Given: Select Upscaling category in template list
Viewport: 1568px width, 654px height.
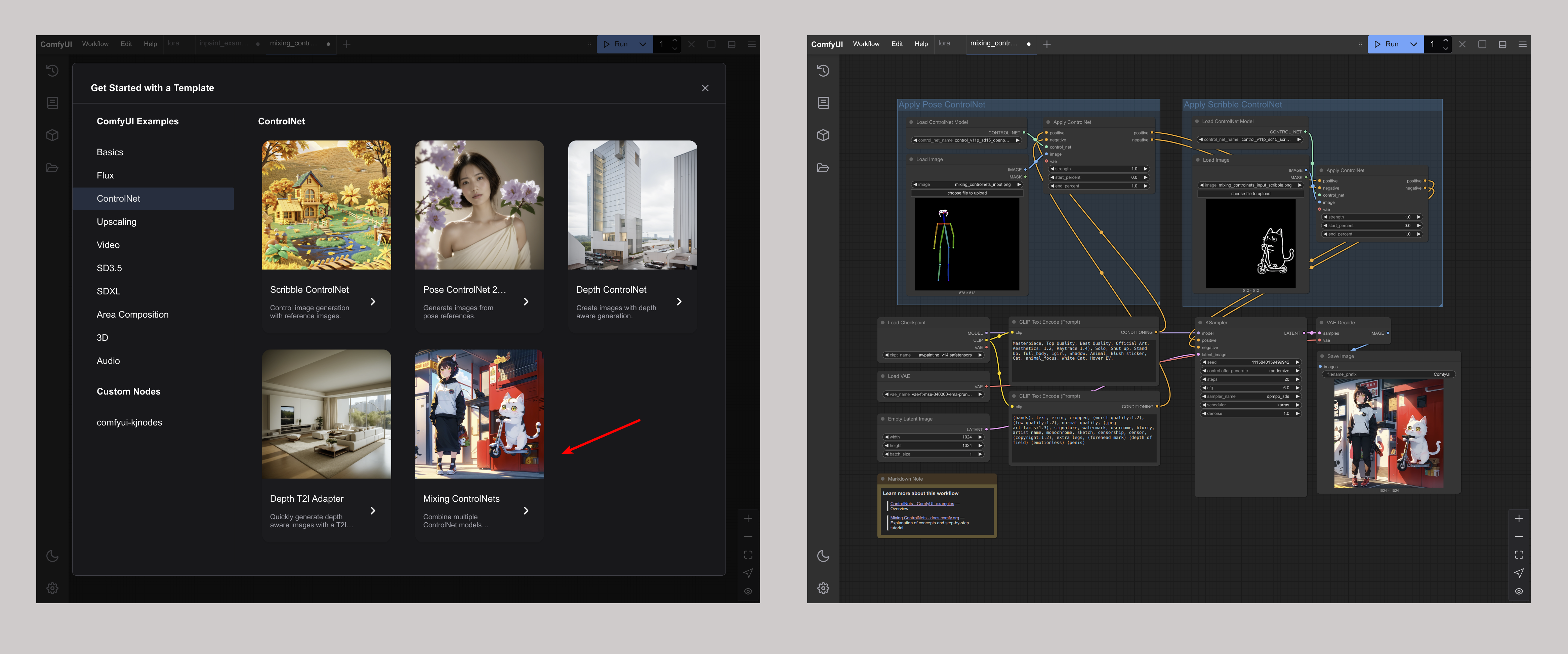Looking at the screenshot, I should click(x=153, y=222).
